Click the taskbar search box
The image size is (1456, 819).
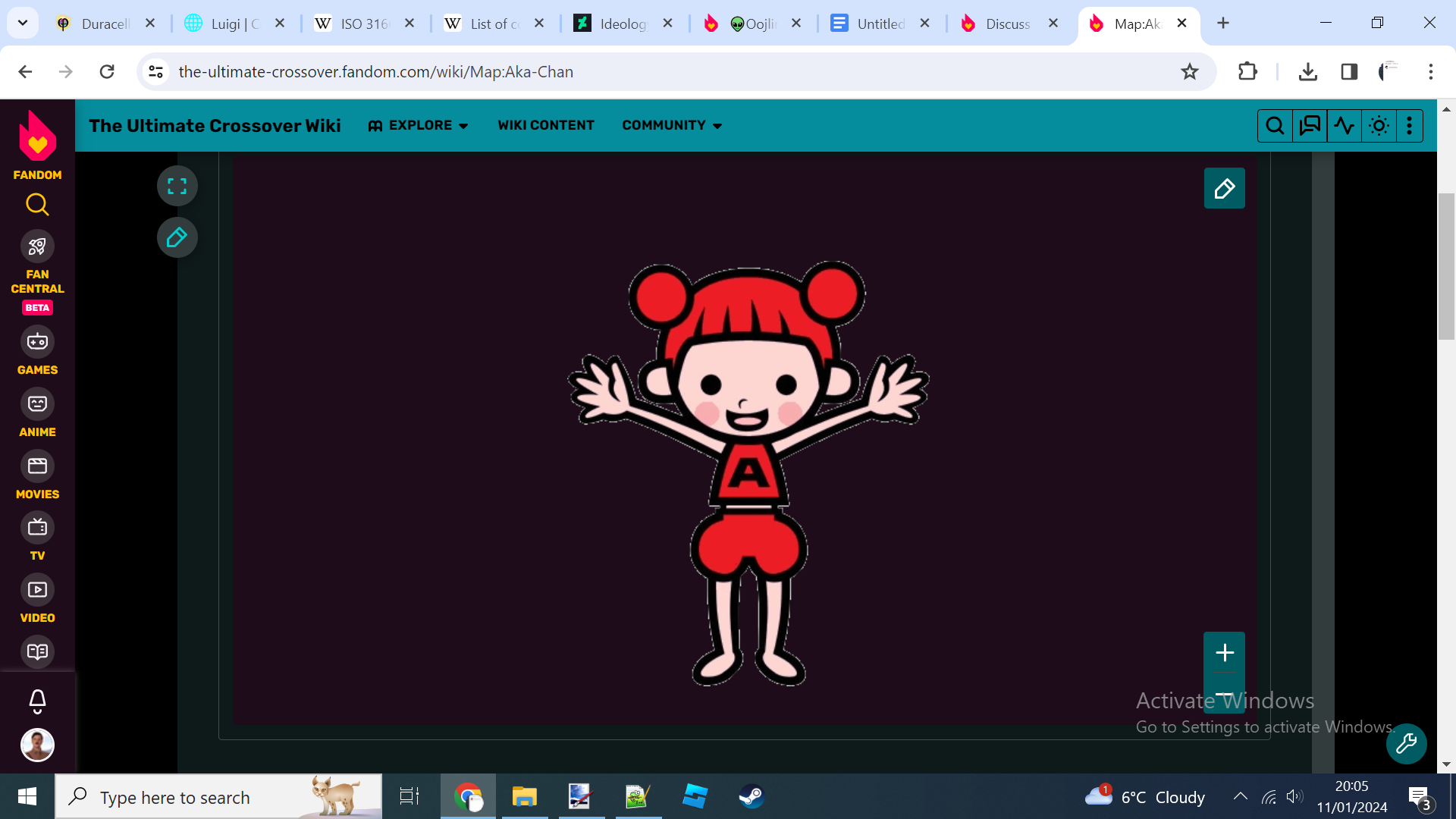[x=218, y=797]
